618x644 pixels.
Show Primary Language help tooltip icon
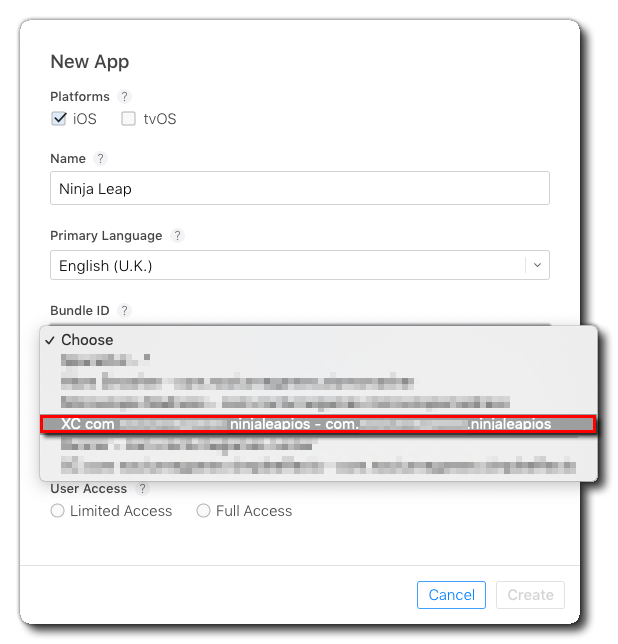177,236
